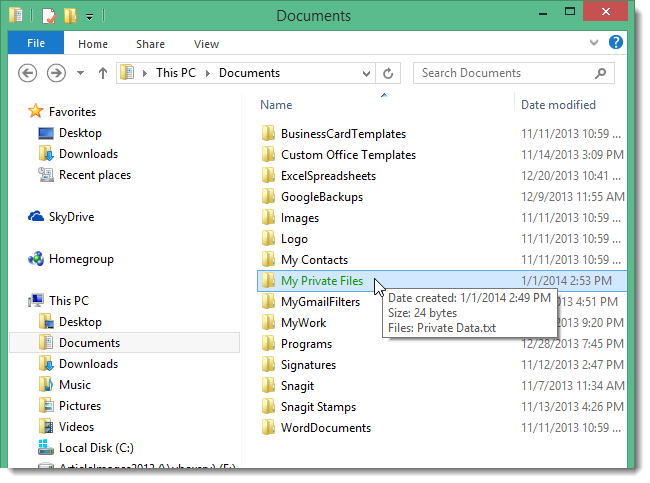Click the date 11/14/2013 3:09 PM
This screenshot has height=483, width=650.
(572, 155)
